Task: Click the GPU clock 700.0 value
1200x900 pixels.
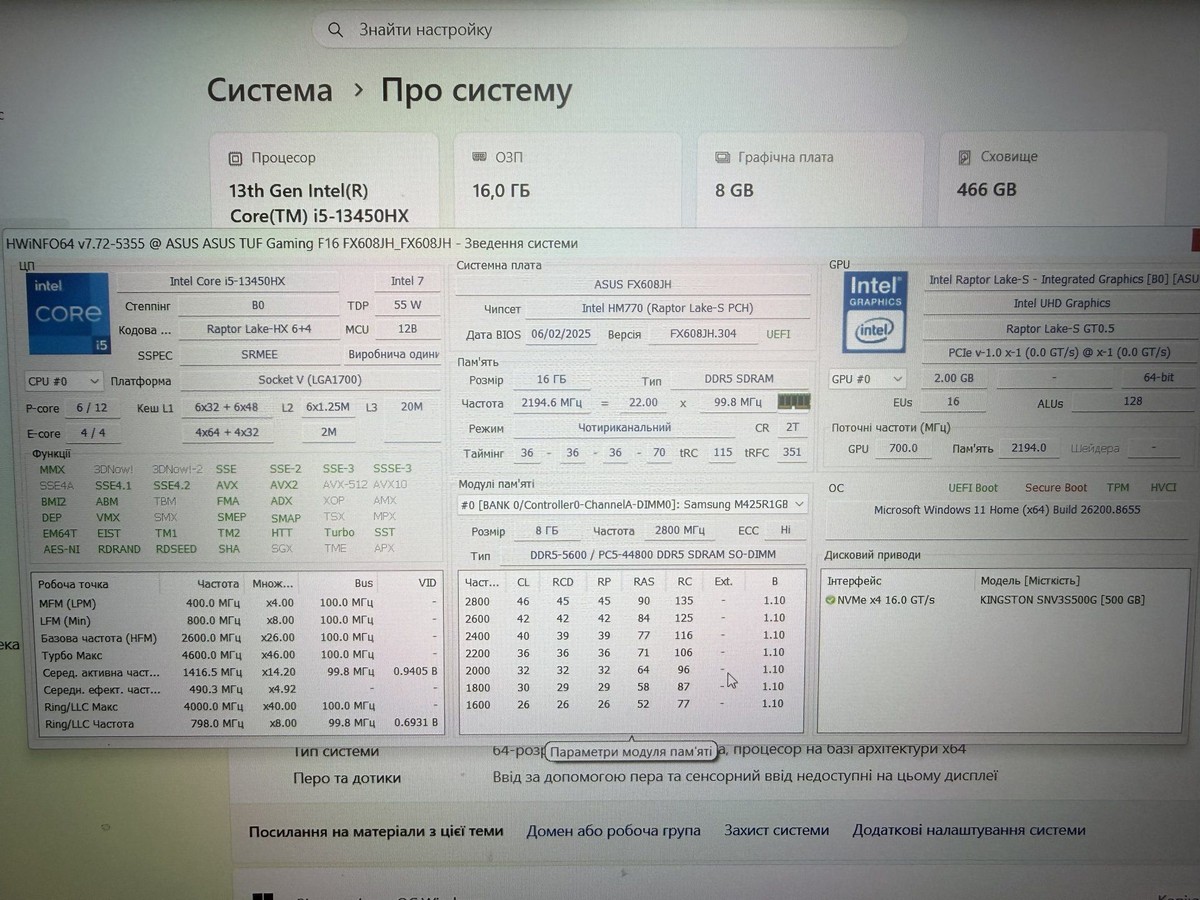Action: coord(903,448)
